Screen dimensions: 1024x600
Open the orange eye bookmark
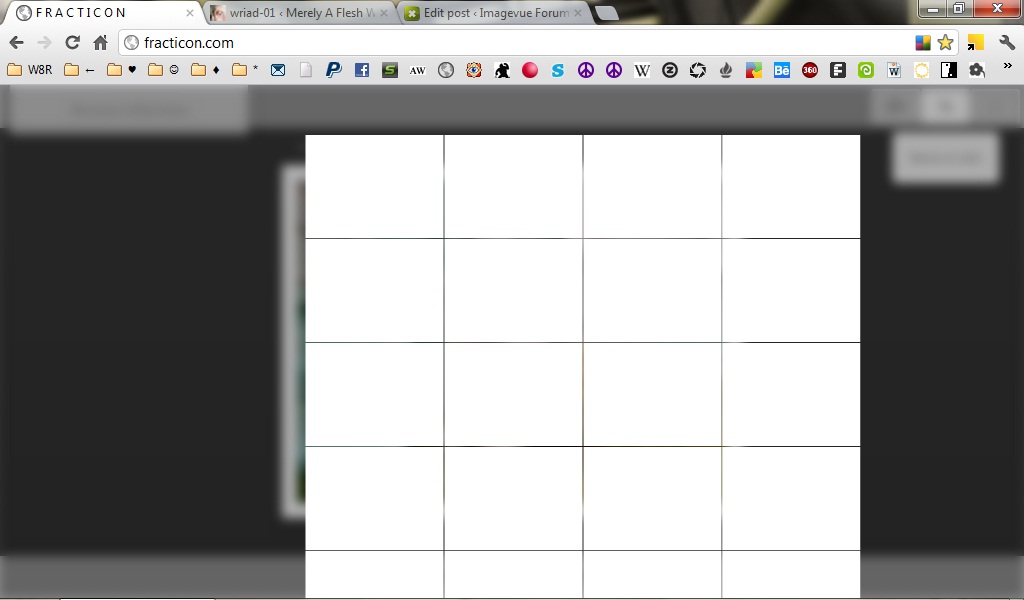click(474, 70)
